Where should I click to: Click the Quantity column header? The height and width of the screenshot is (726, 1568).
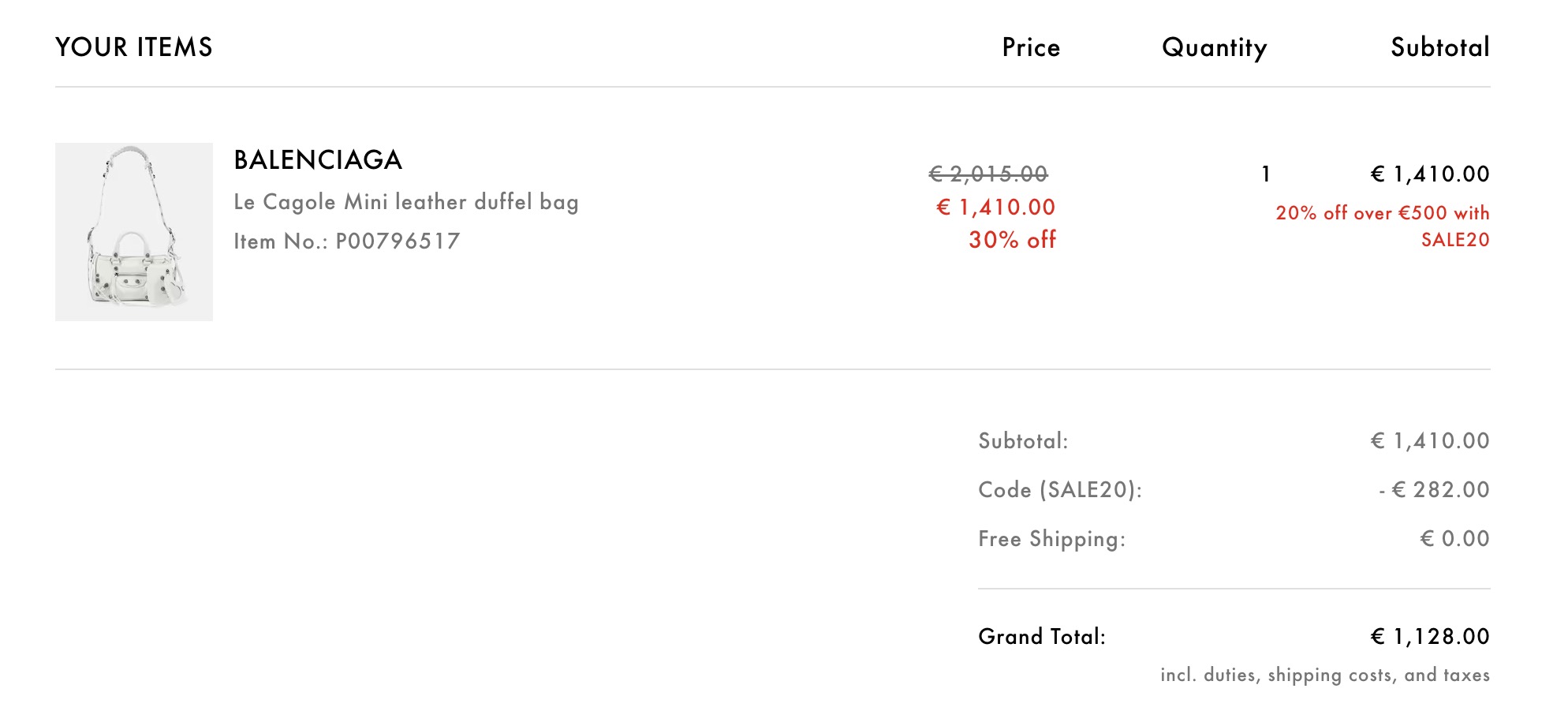tap(1215, 48)
